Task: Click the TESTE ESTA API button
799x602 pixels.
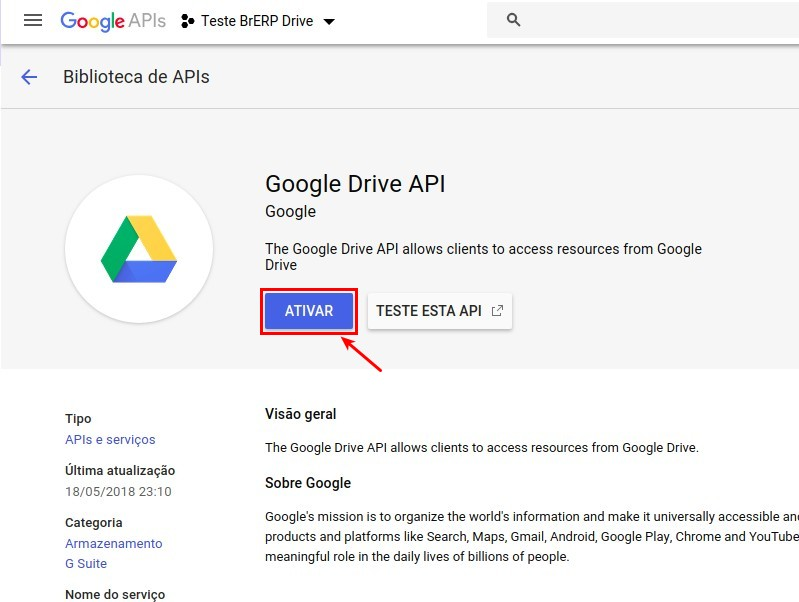Action: coord(429,311)
